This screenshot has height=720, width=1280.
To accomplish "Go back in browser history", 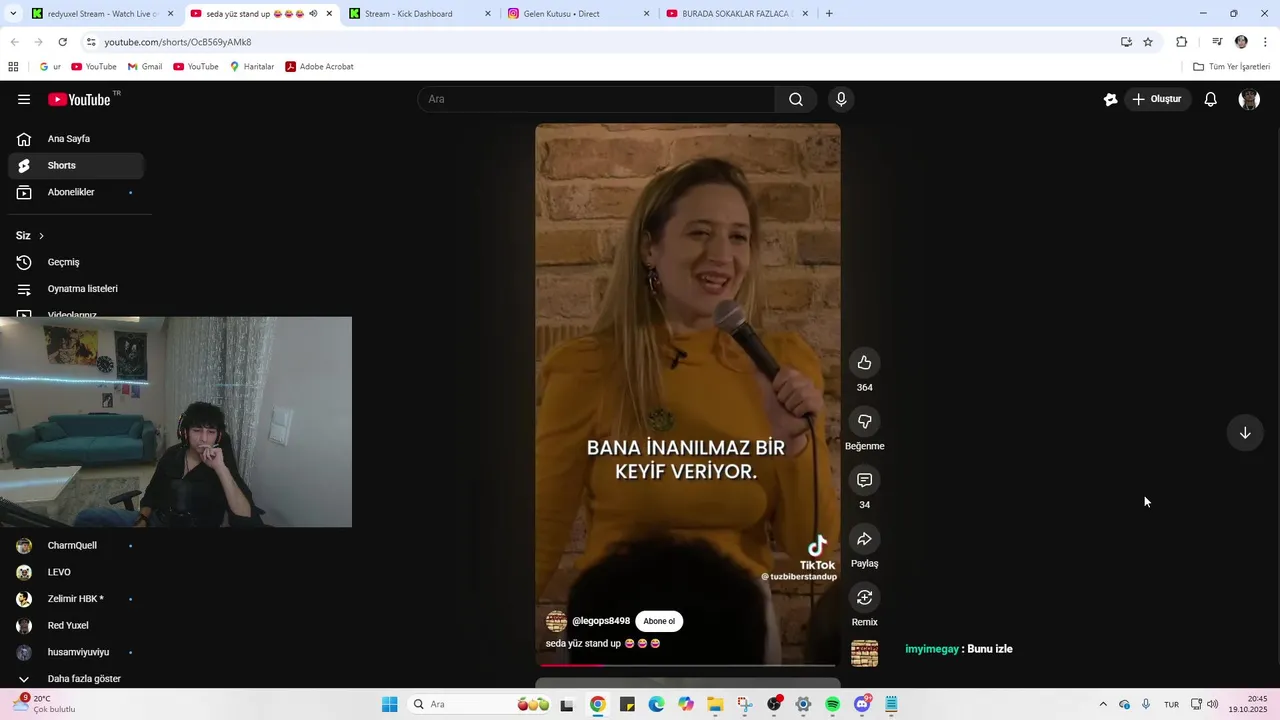I will coord(14,42).
